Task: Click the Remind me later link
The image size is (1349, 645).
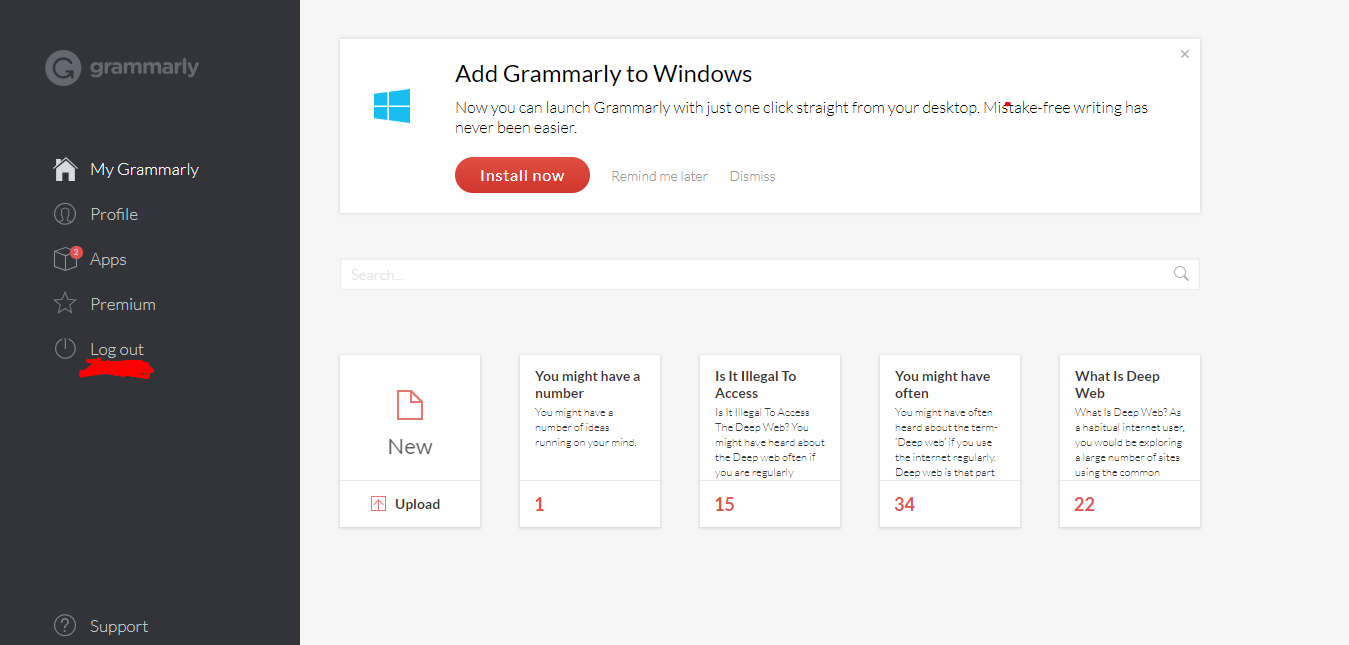Action: point(660,176)
